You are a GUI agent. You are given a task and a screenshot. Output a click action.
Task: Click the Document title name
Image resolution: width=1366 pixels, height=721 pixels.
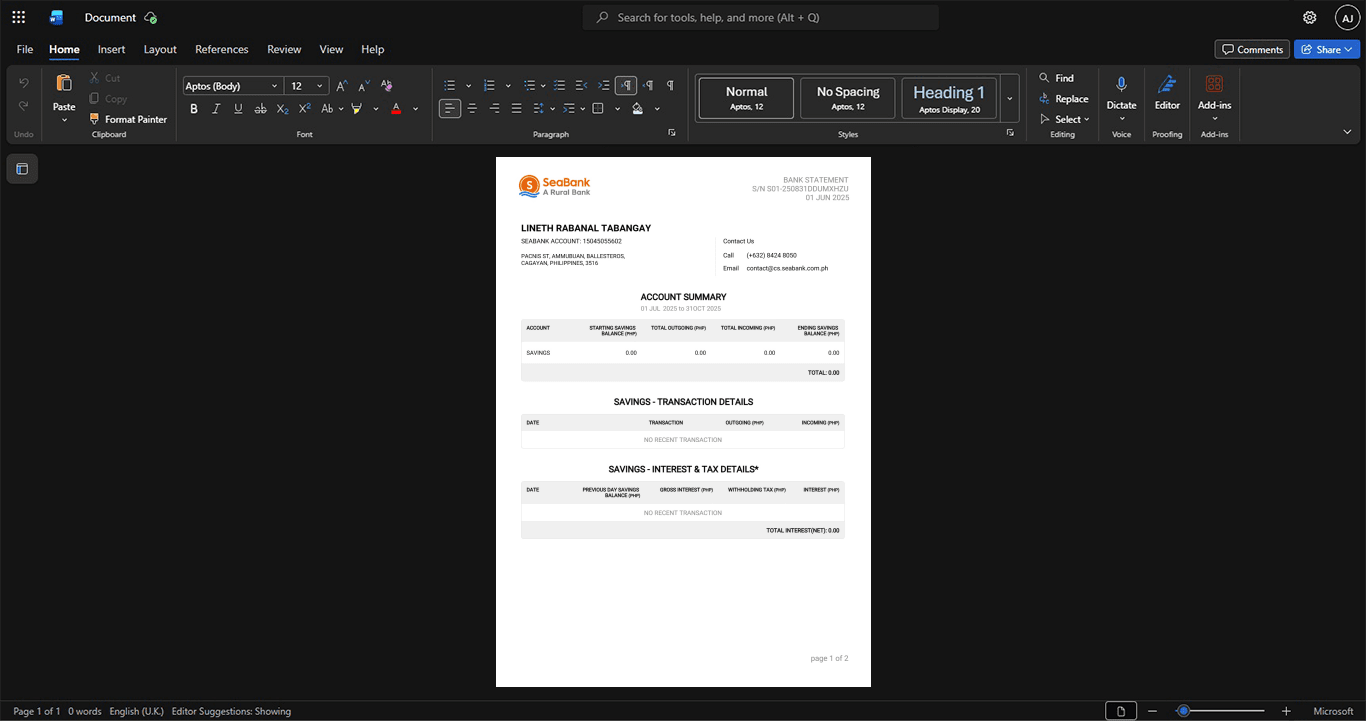coord(110,17)
